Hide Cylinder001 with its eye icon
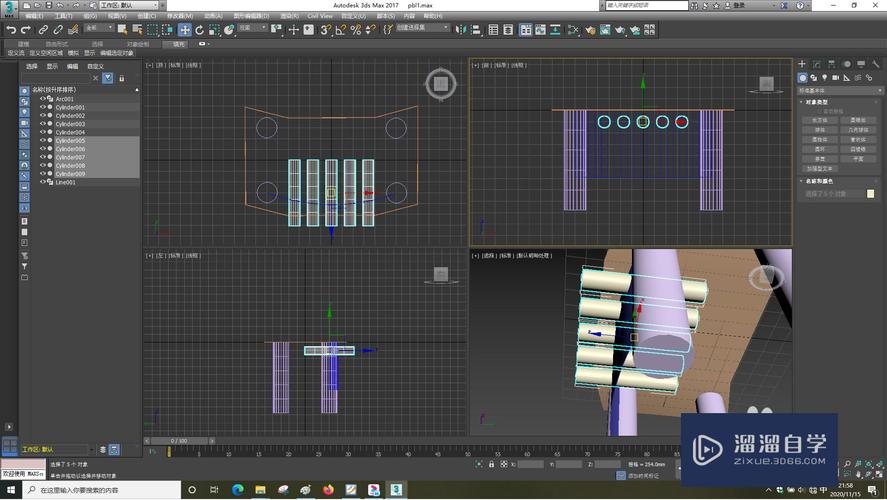 (42, 107)
